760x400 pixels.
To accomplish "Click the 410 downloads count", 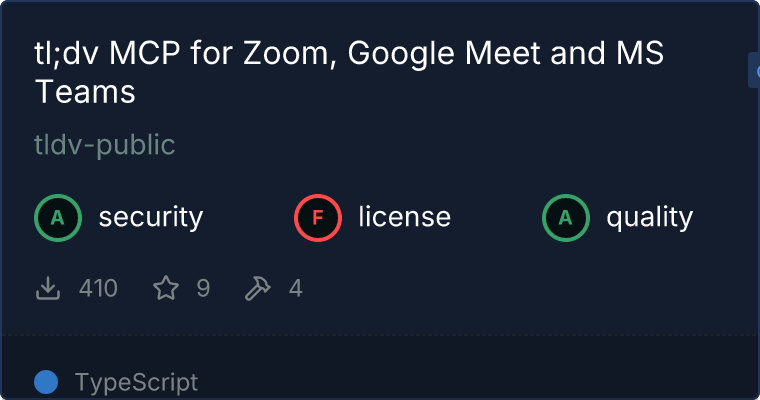I will [x=98, y=289].
